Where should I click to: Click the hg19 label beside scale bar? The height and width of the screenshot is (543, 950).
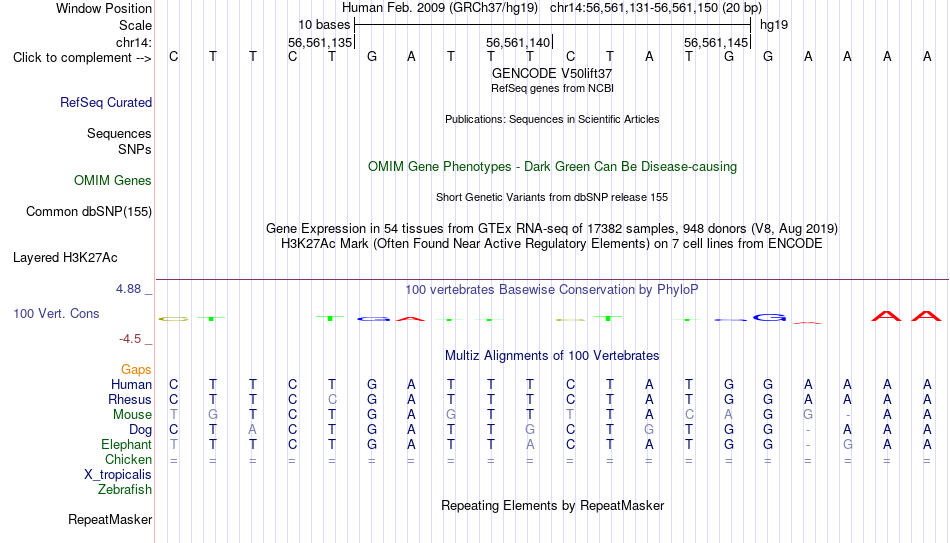774,25
